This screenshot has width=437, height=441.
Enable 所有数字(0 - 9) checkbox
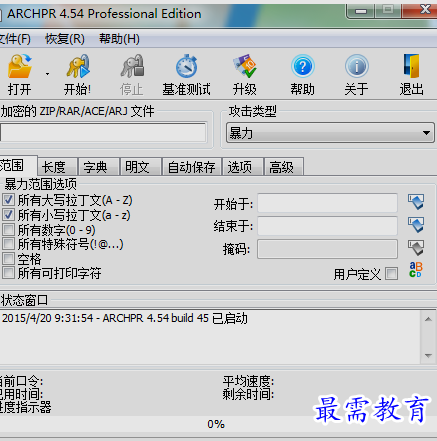(x=8, y=229)
